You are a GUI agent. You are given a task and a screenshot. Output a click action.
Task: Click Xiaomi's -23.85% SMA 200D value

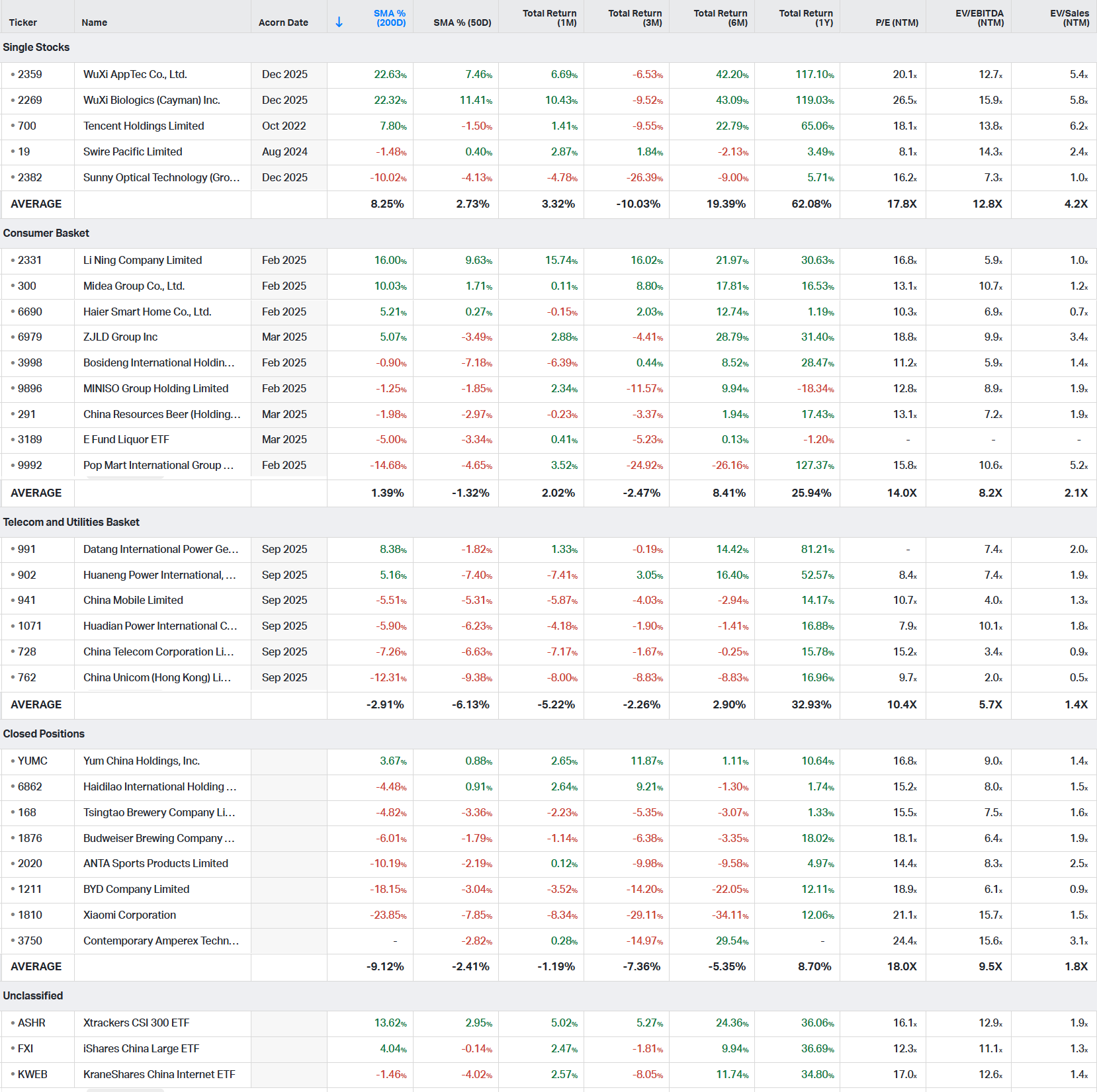(x=388, y=915)
